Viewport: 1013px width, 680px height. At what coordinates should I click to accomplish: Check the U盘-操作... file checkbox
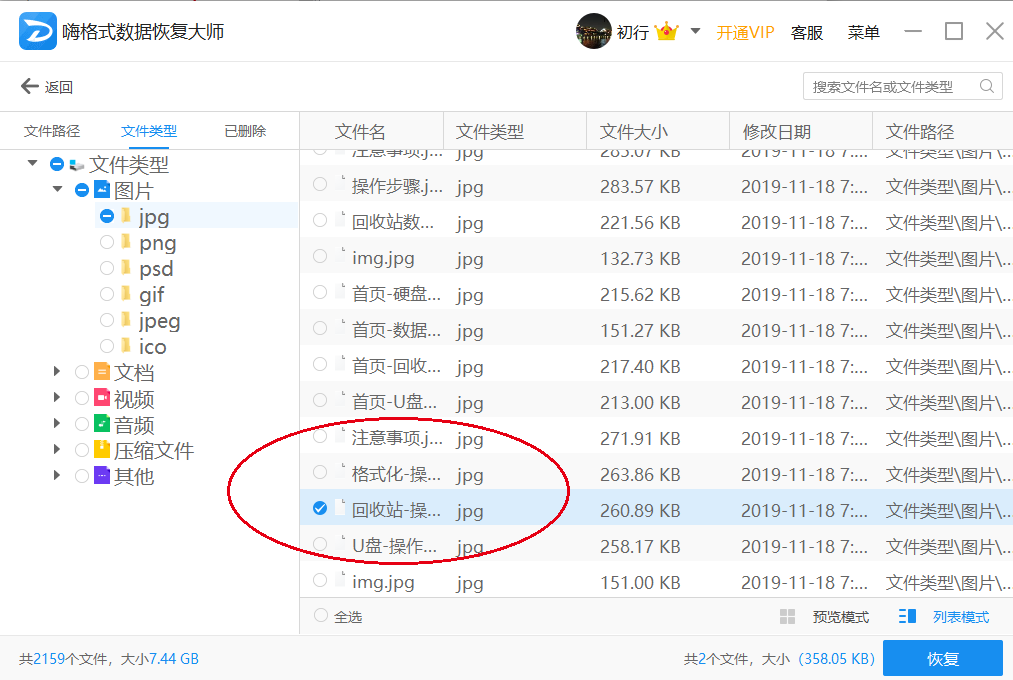click(320, 544)
